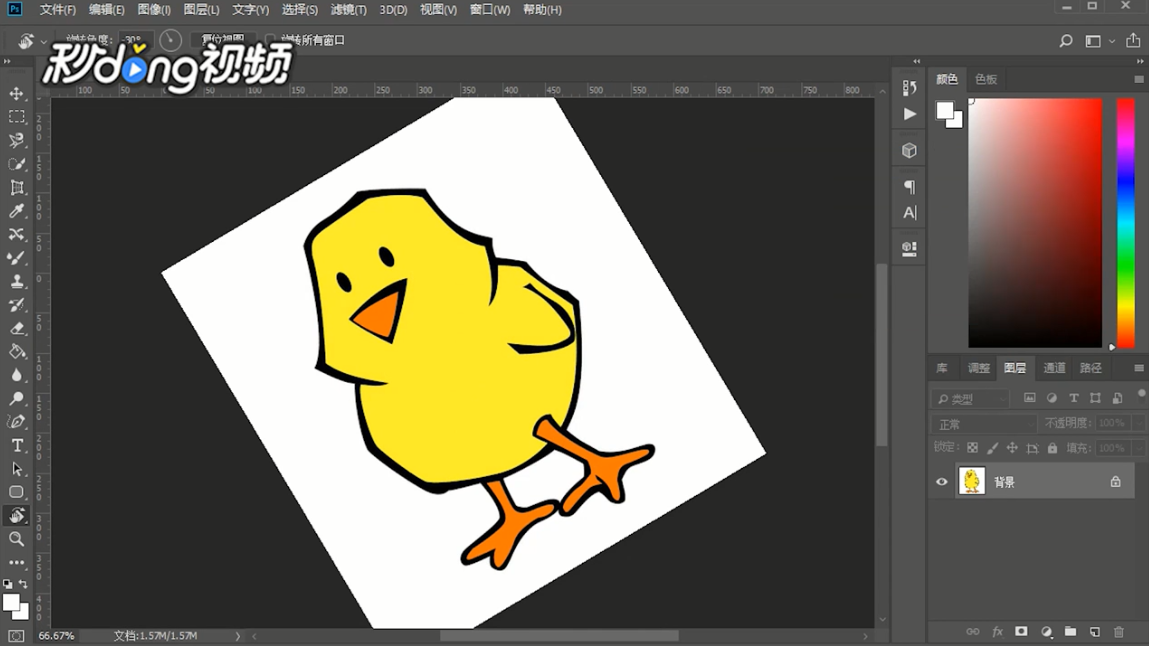Select the Path Selection tool
The width and height of the screenshot is (1149, 646).
[x=17, y=469]
